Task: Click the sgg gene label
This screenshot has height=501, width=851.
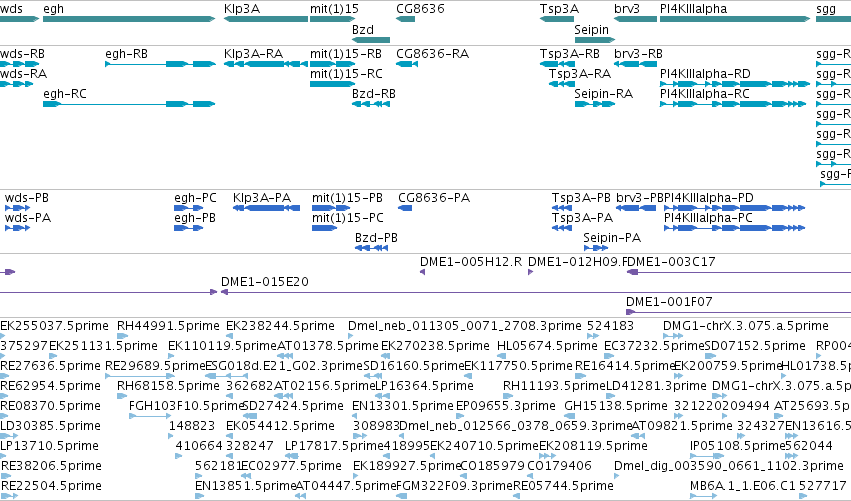Action: pyautogui.click(x=826, y=9)
